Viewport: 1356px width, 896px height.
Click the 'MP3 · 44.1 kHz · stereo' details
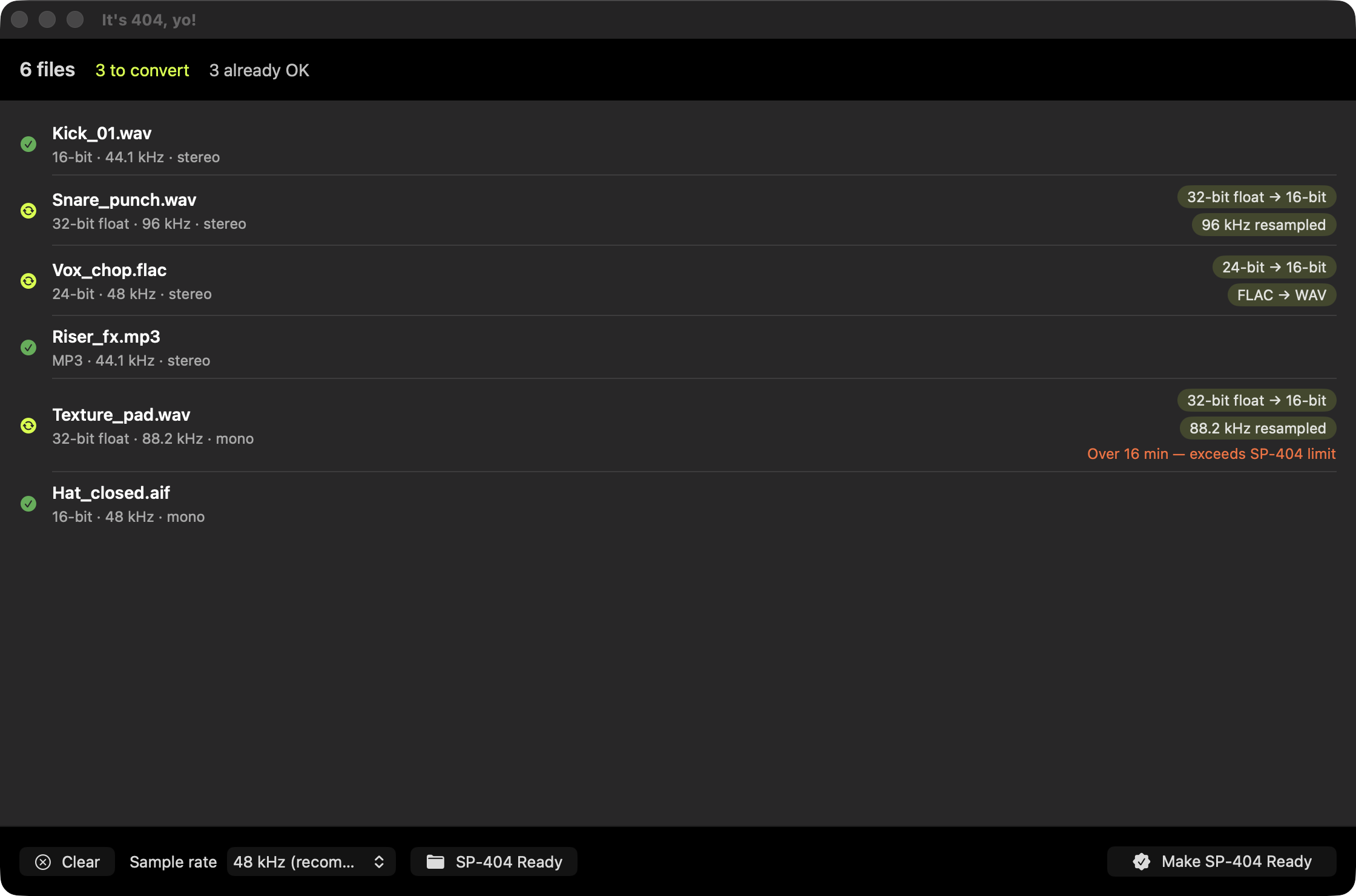[131, 361]
